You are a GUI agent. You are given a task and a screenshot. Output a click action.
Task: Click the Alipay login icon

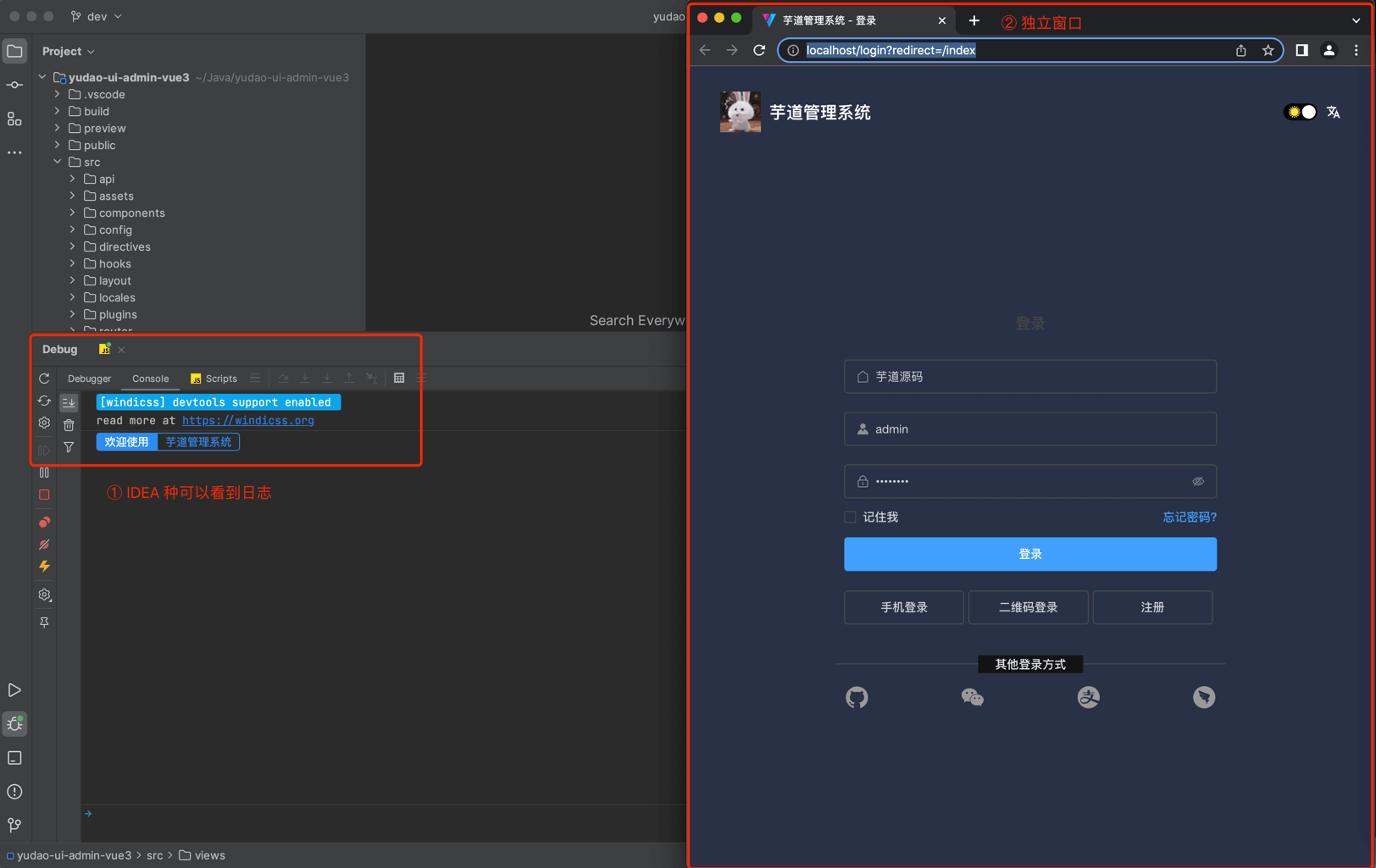click(1088, 697)
